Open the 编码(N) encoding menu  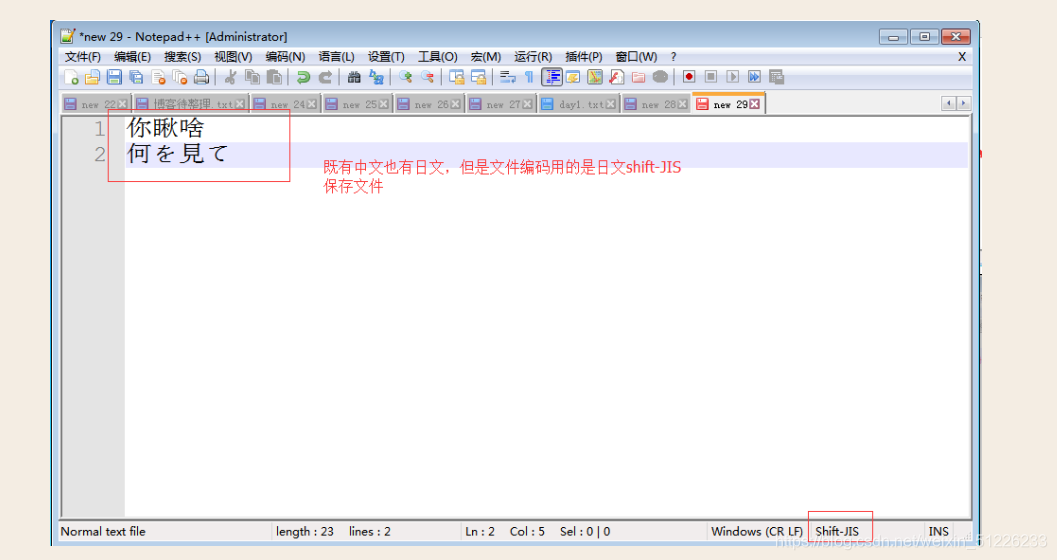coord(285,57)
